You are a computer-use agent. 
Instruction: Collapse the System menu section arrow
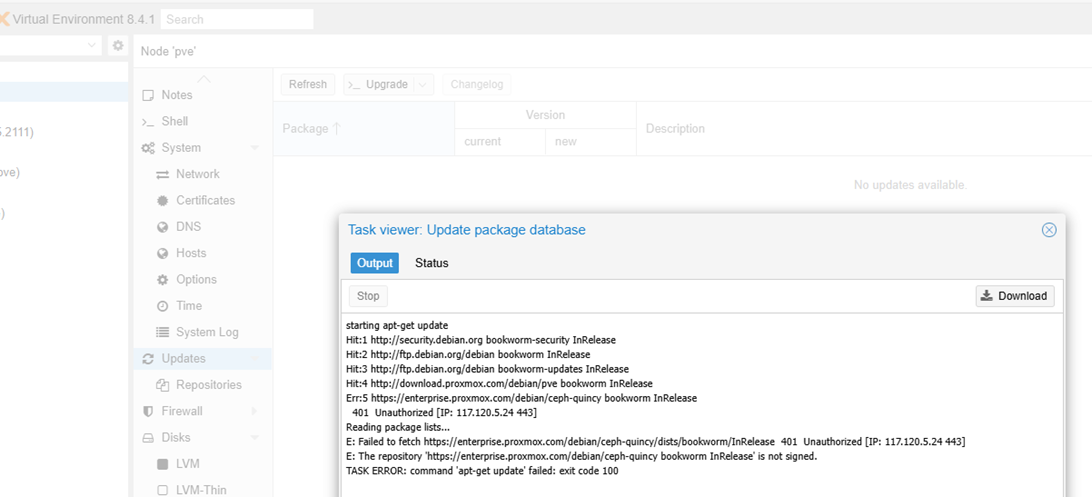254,148
